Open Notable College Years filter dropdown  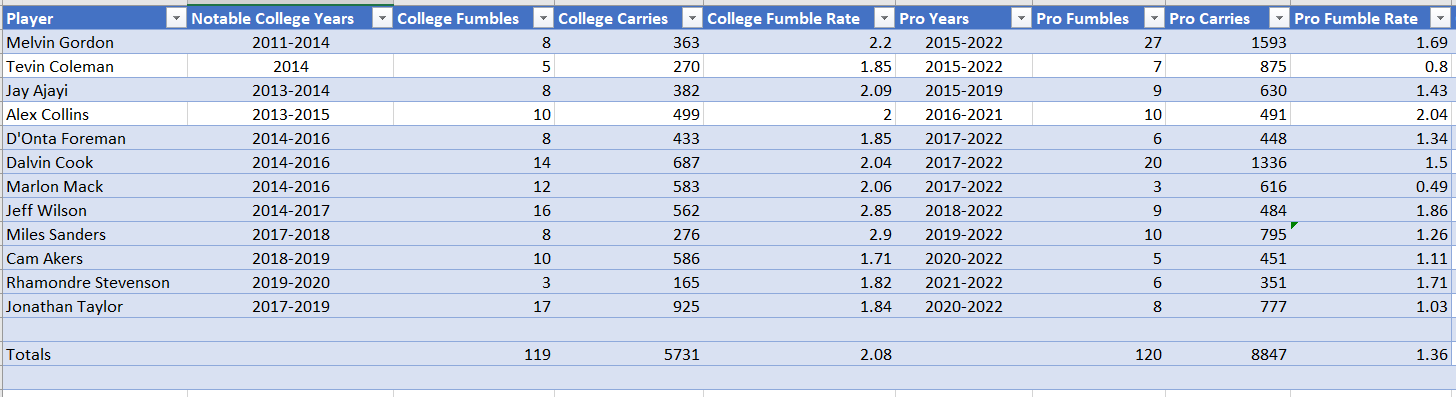(x=382, y=18)
